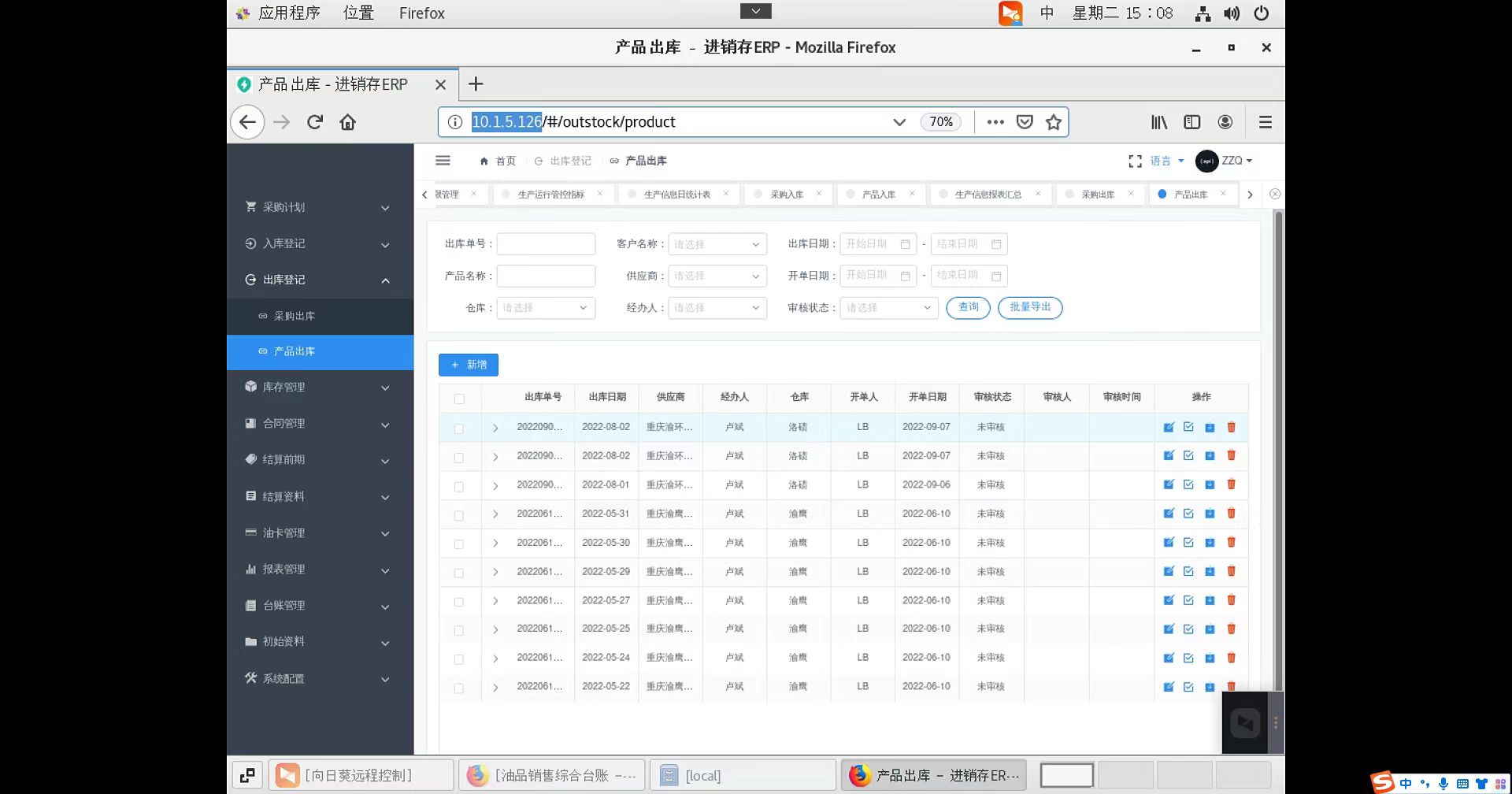Show Firefox sidebars icon
Viewport: 1512px width, 794px height.
click(x=1192, y=122)
